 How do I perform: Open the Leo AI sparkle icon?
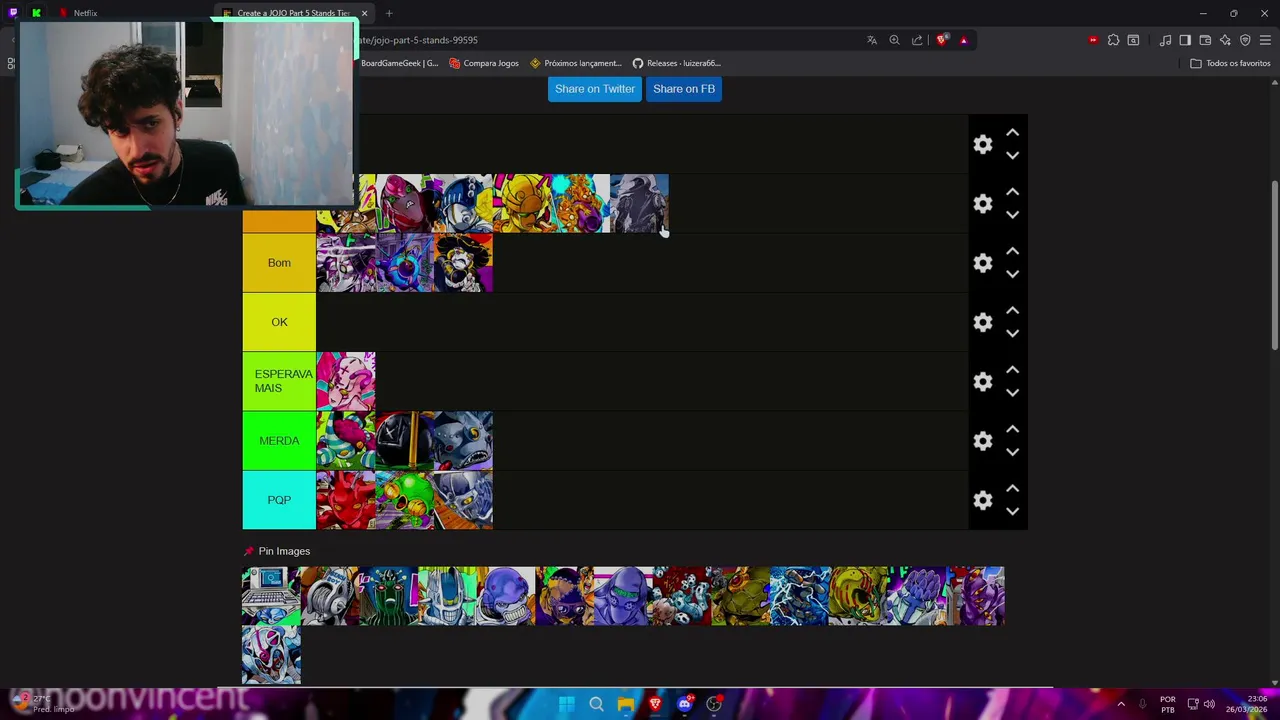point(1225,40)
